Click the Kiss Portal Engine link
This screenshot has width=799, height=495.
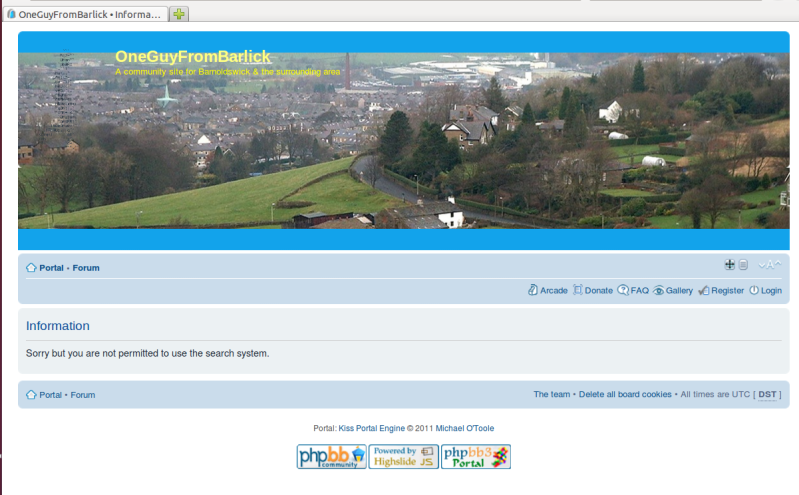(x=371, y=428)
